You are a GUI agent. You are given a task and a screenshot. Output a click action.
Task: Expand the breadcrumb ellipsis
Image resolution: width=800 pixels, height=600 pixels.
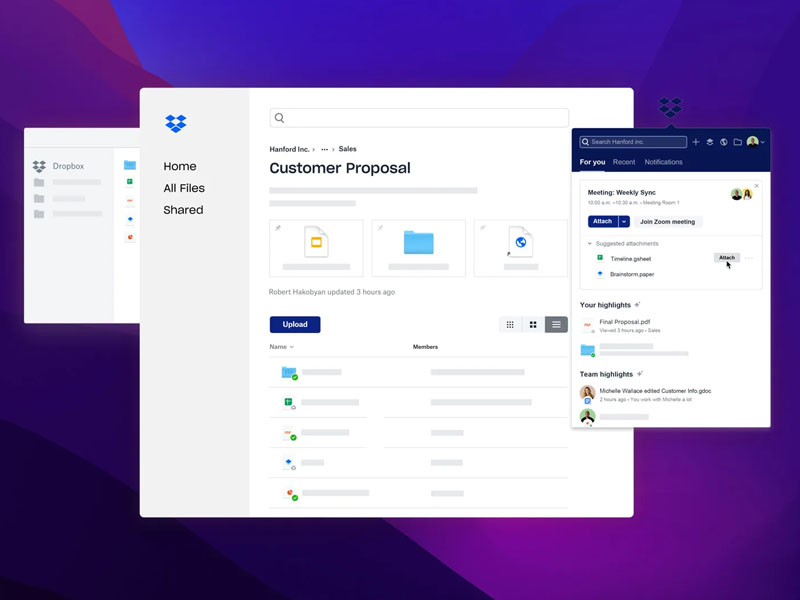(324, 149)
